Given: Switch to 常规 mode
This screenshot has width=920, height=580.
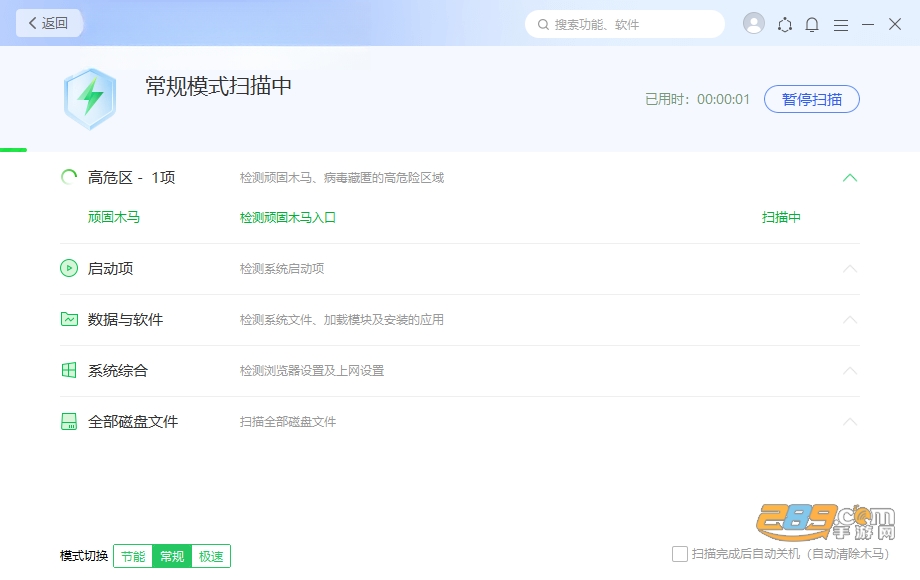Looking at the screenshot, I should pyautogui.click(x=172, y=556).
